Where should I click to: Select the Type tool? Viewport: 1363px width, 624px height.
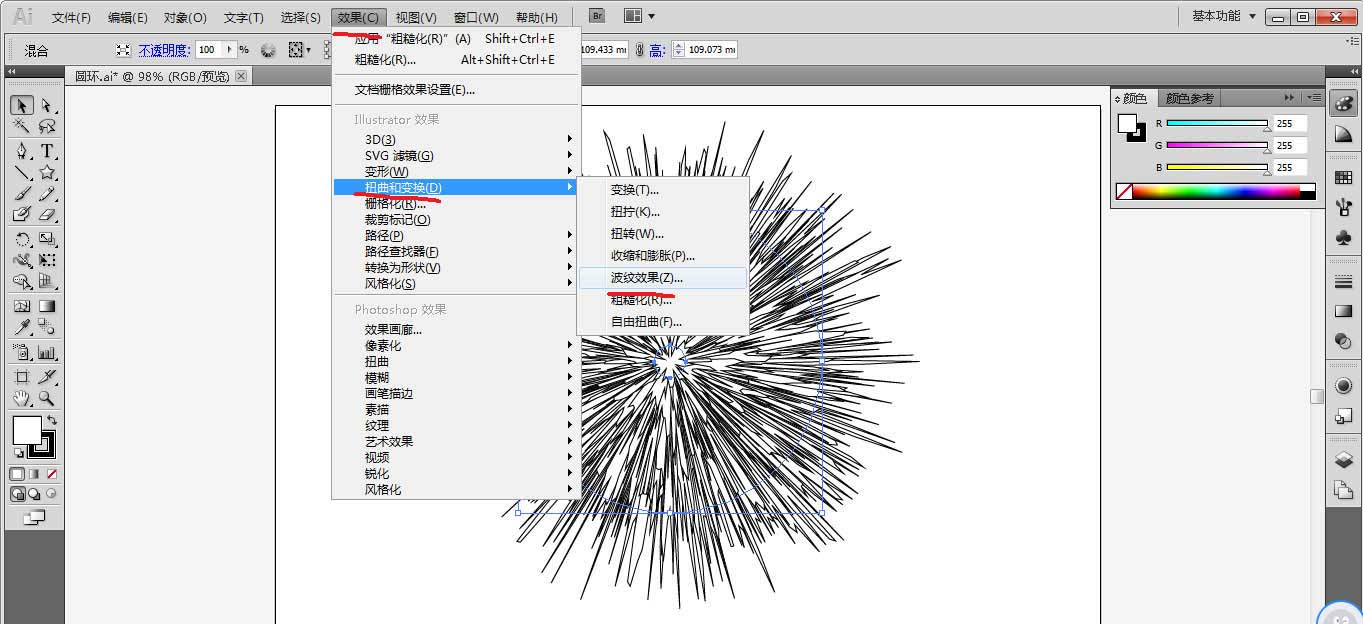tap(47, 150)
